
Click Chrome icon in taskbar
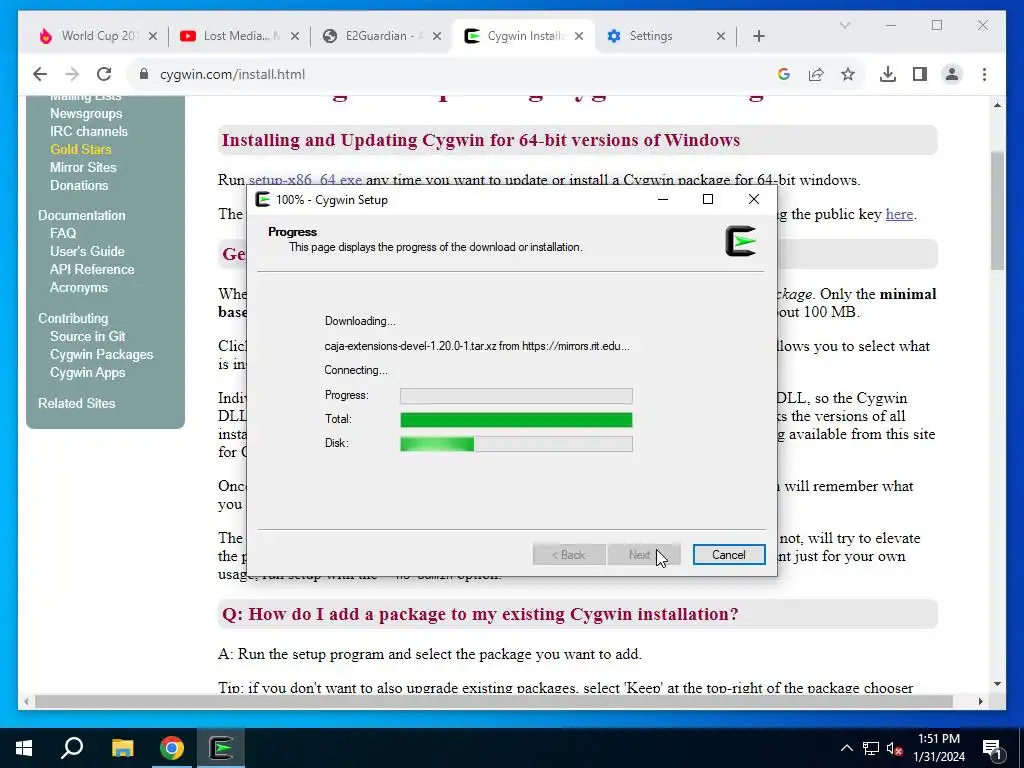point(172,748)
